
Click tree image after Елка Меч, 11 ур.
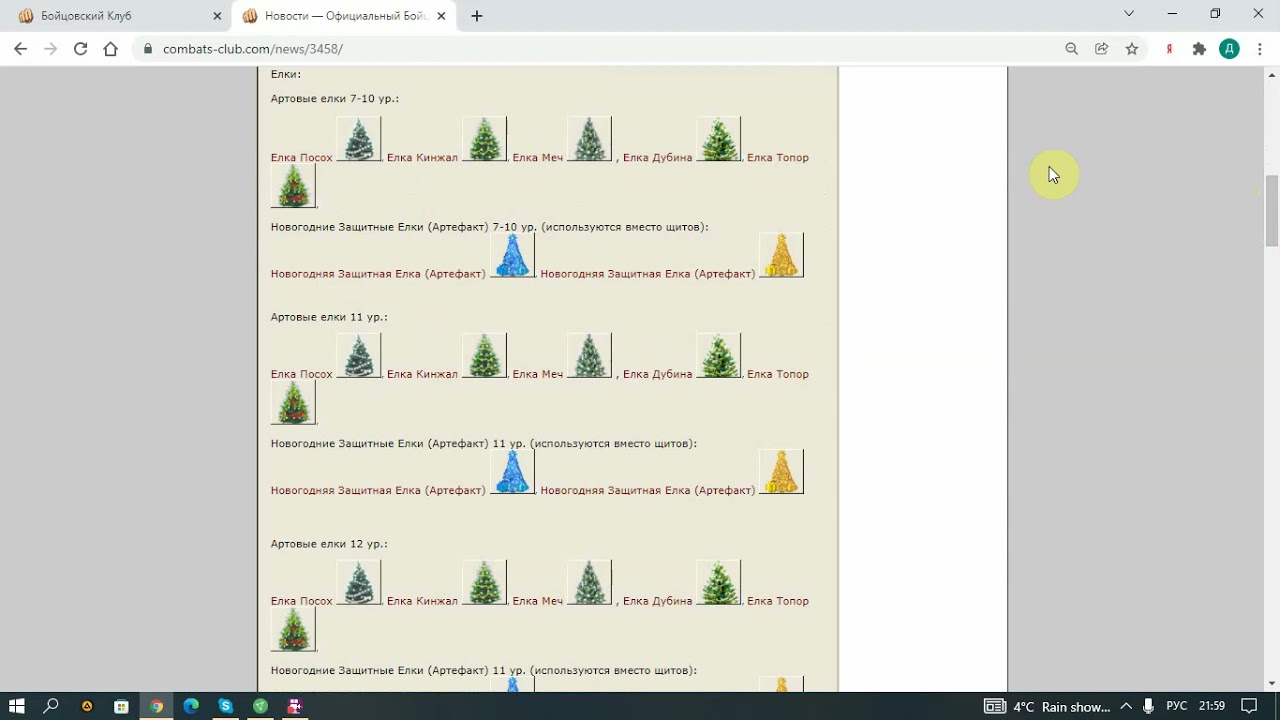coord(590,356)
